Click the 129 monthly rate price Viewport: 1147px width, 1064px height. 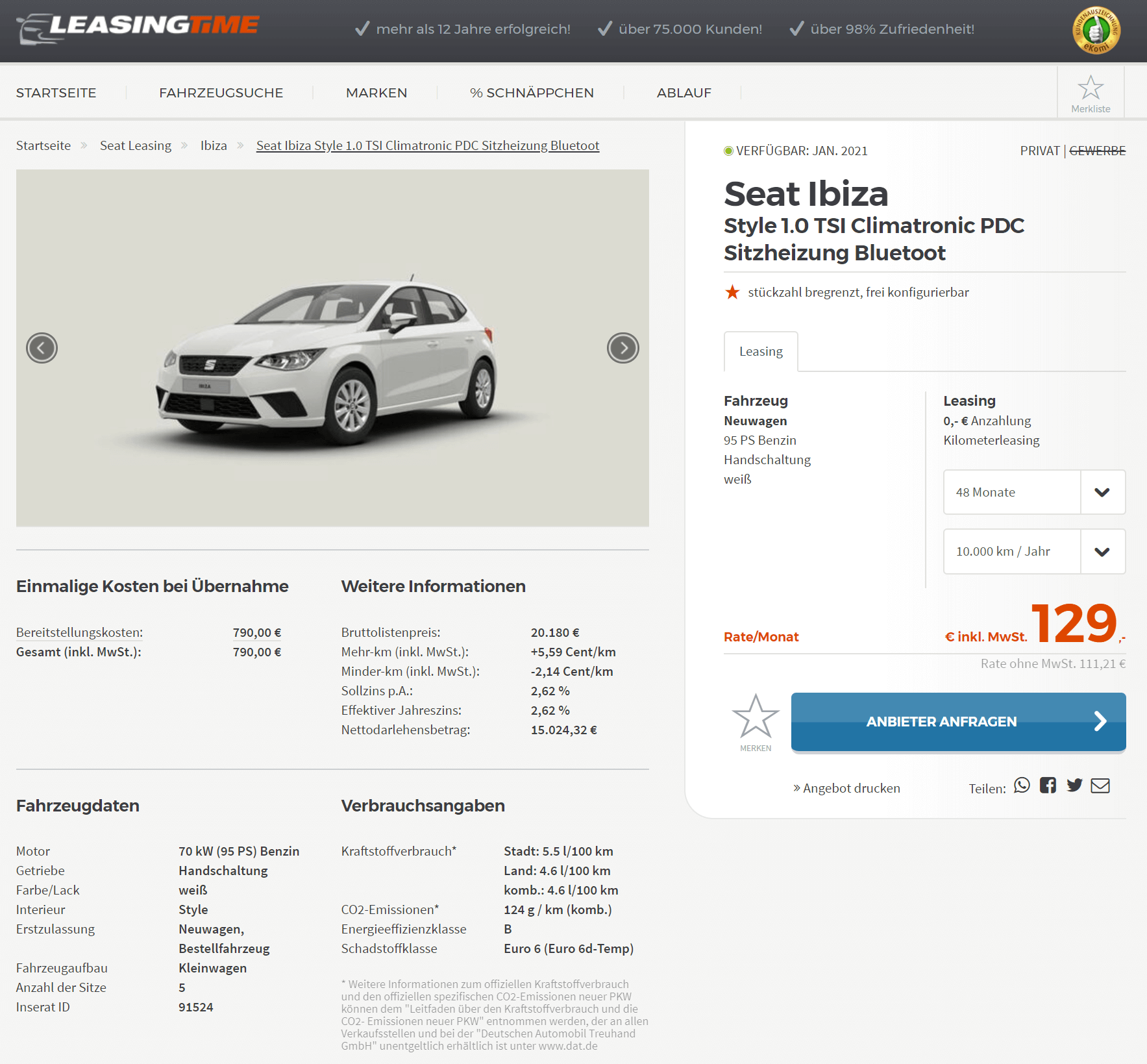coord(1074,622)
